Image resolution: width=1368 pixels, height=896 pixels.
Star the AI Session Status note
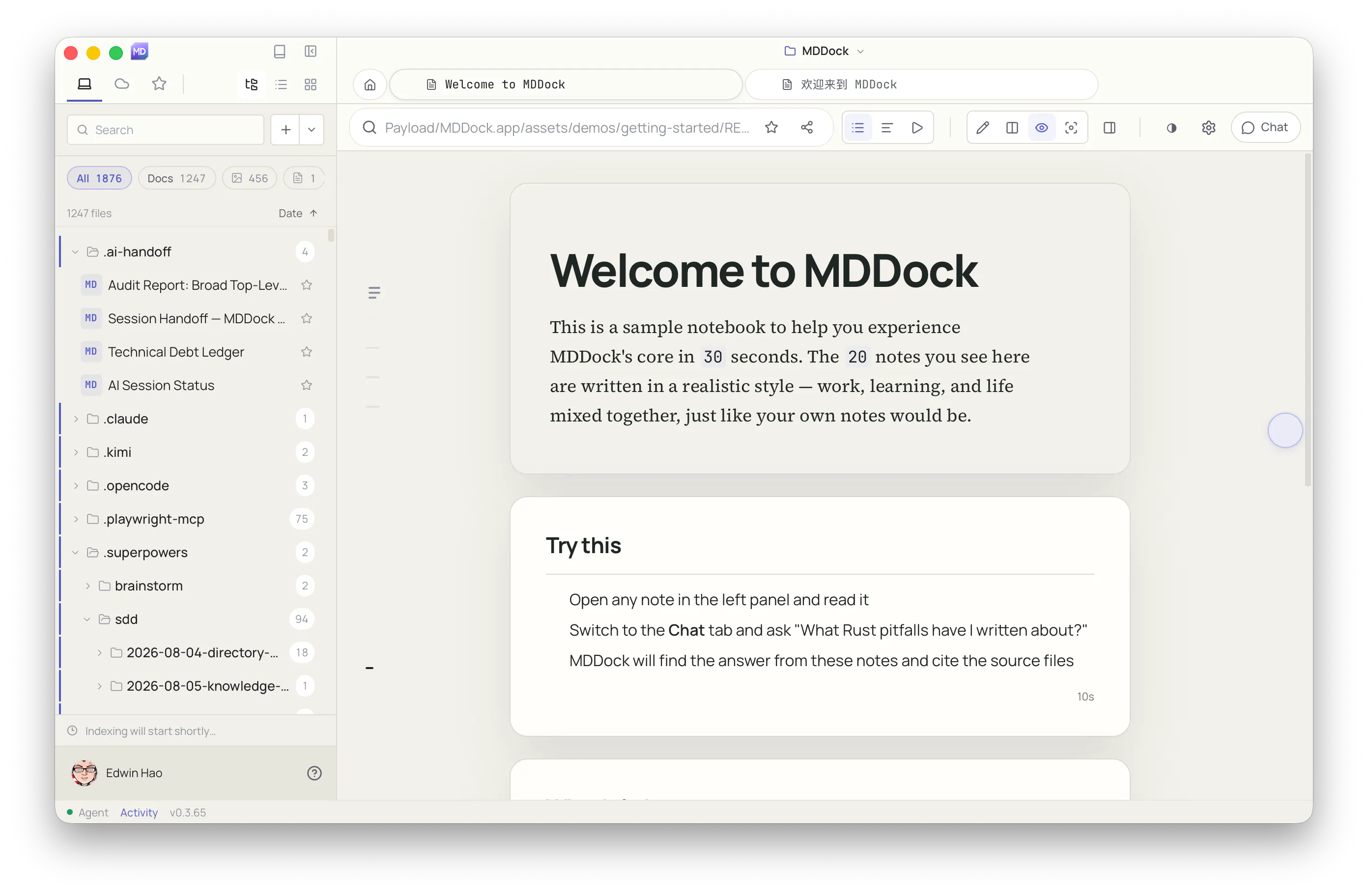(x=306, y=385)
